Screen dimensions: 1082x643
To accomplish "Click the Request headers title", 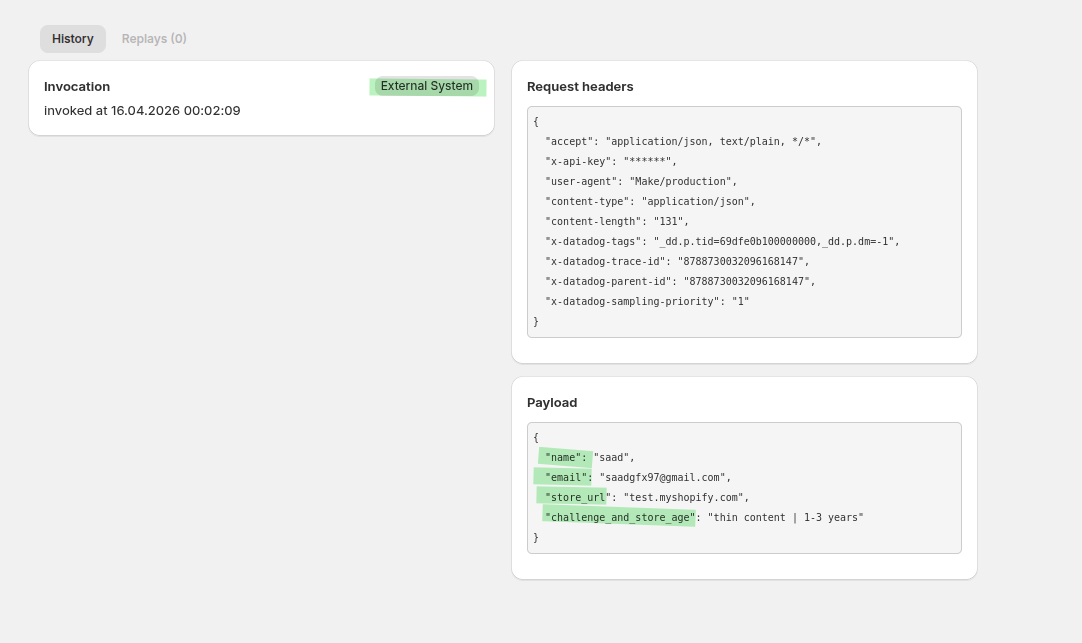I will tap(580, 87).
